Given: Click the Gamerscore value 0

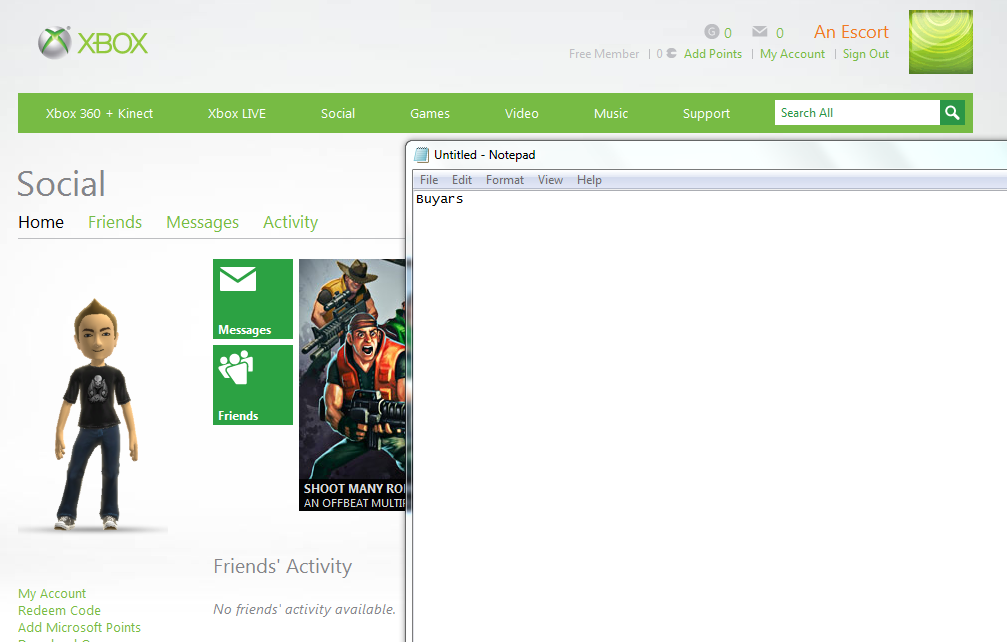Looking at the screenshot, I should (728, 33).
